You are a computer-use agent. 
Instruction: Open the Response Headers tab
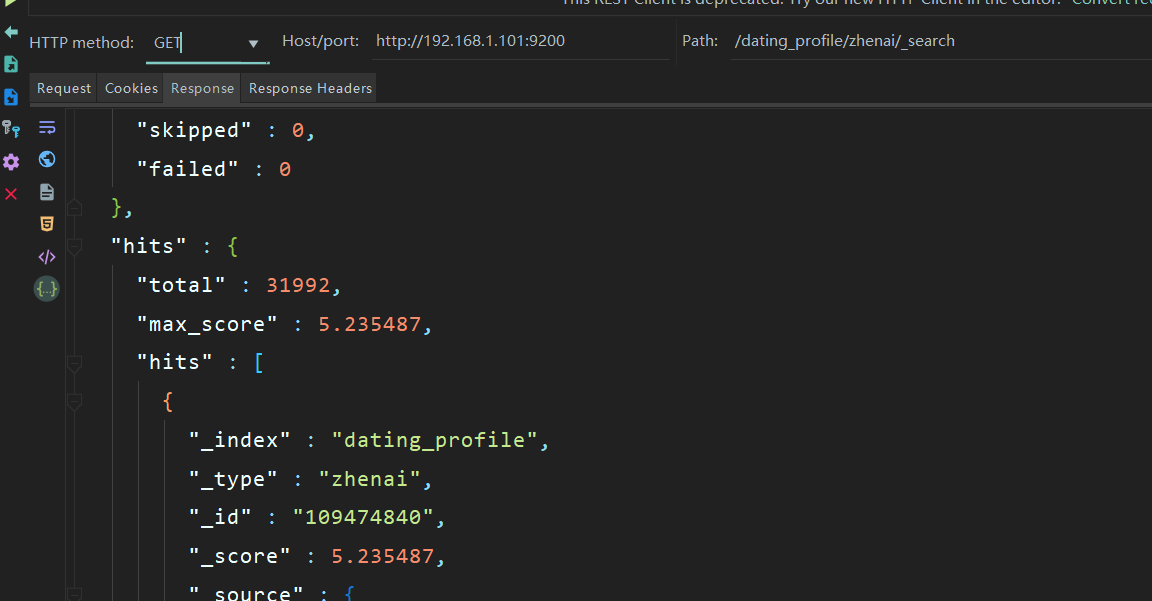point(310,88)
